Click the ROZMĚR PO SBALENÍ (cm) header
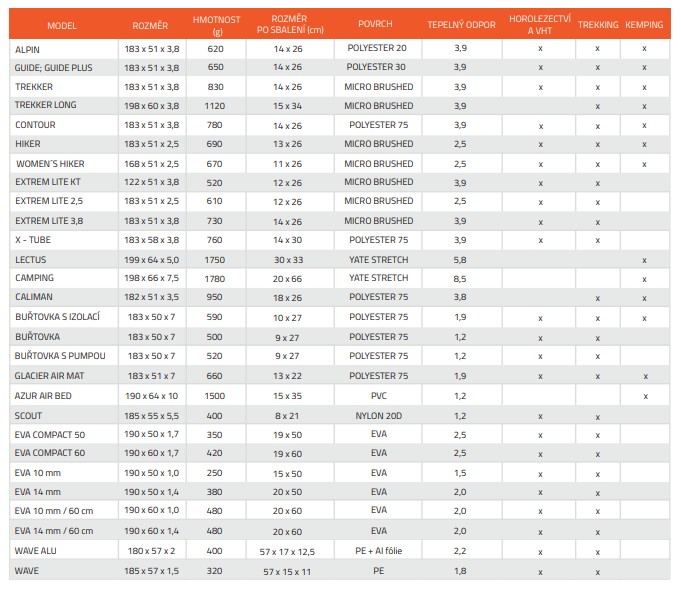This screenshot has width=681, height=590. tap(290, 24)
